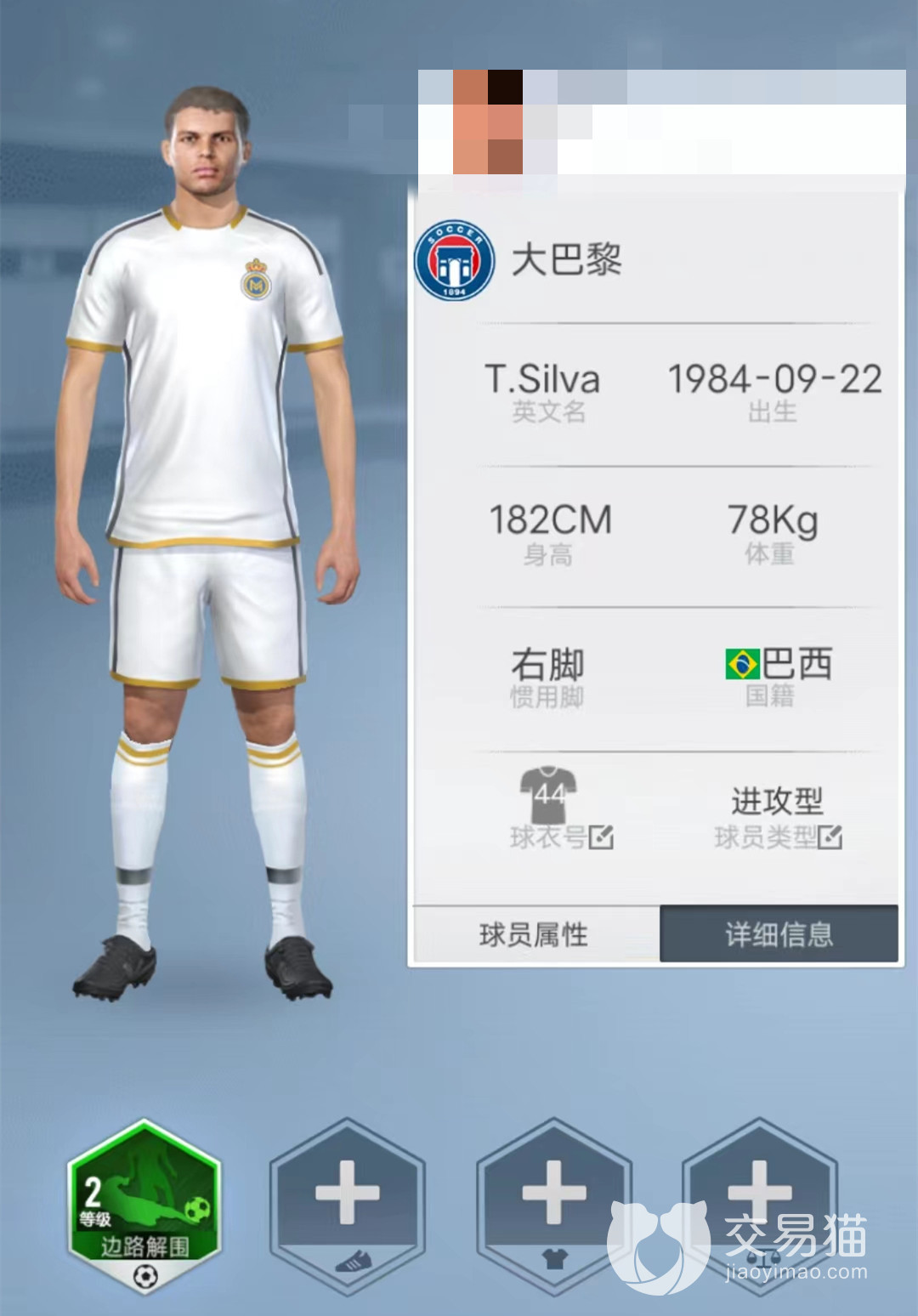
Task: Switch to the 详细信息 tab
Action: [779, 934]
